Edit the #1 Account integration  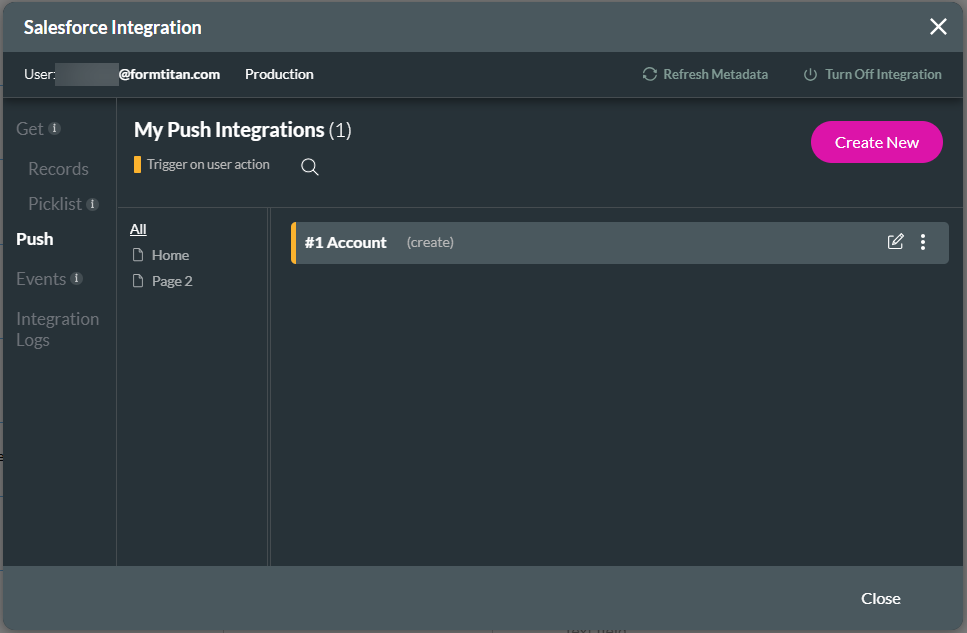point(895,241)
